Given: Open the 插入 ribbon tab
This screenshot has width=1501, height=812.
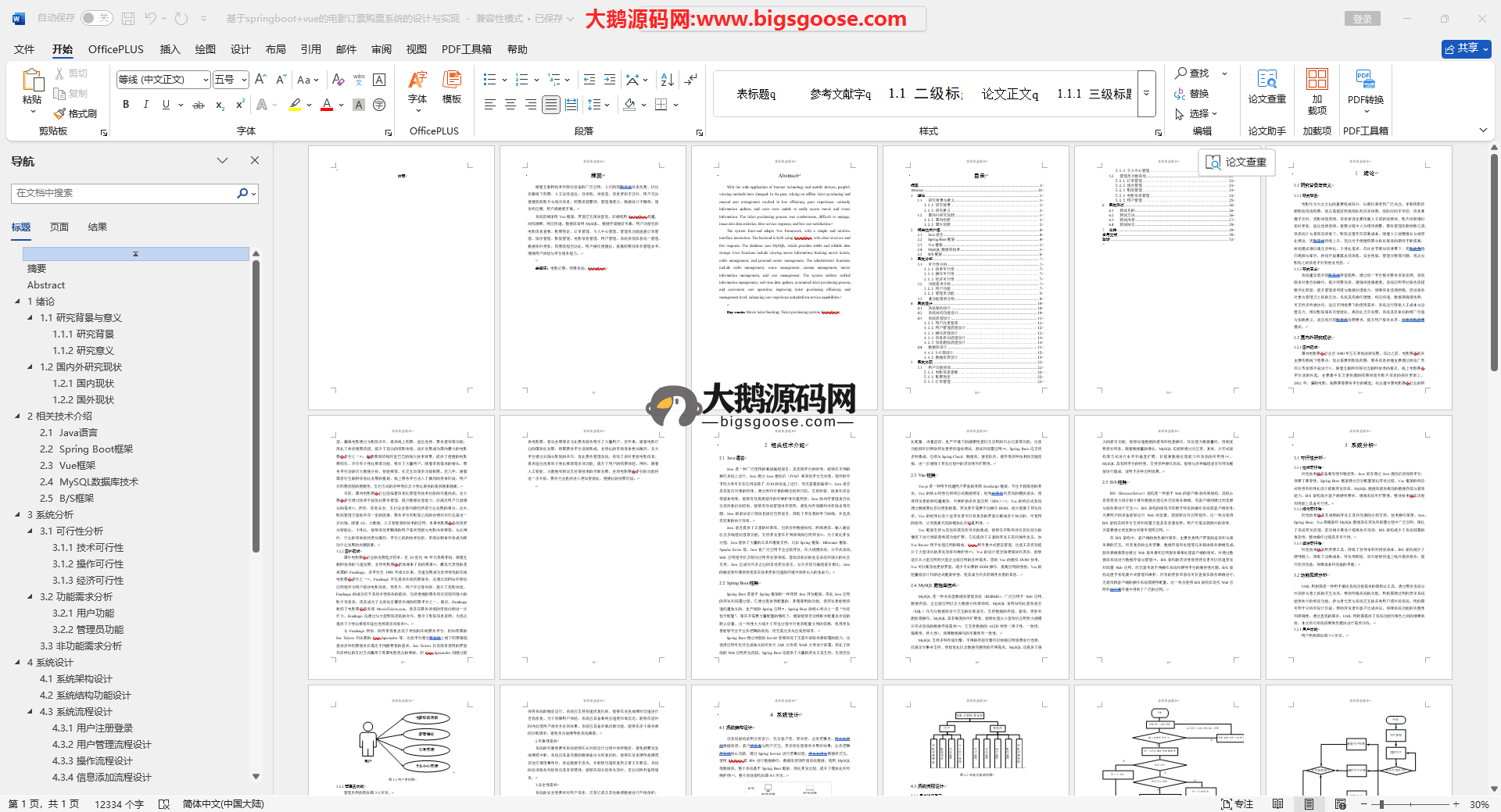Looking at the screenshot, I should click(170, 49).
